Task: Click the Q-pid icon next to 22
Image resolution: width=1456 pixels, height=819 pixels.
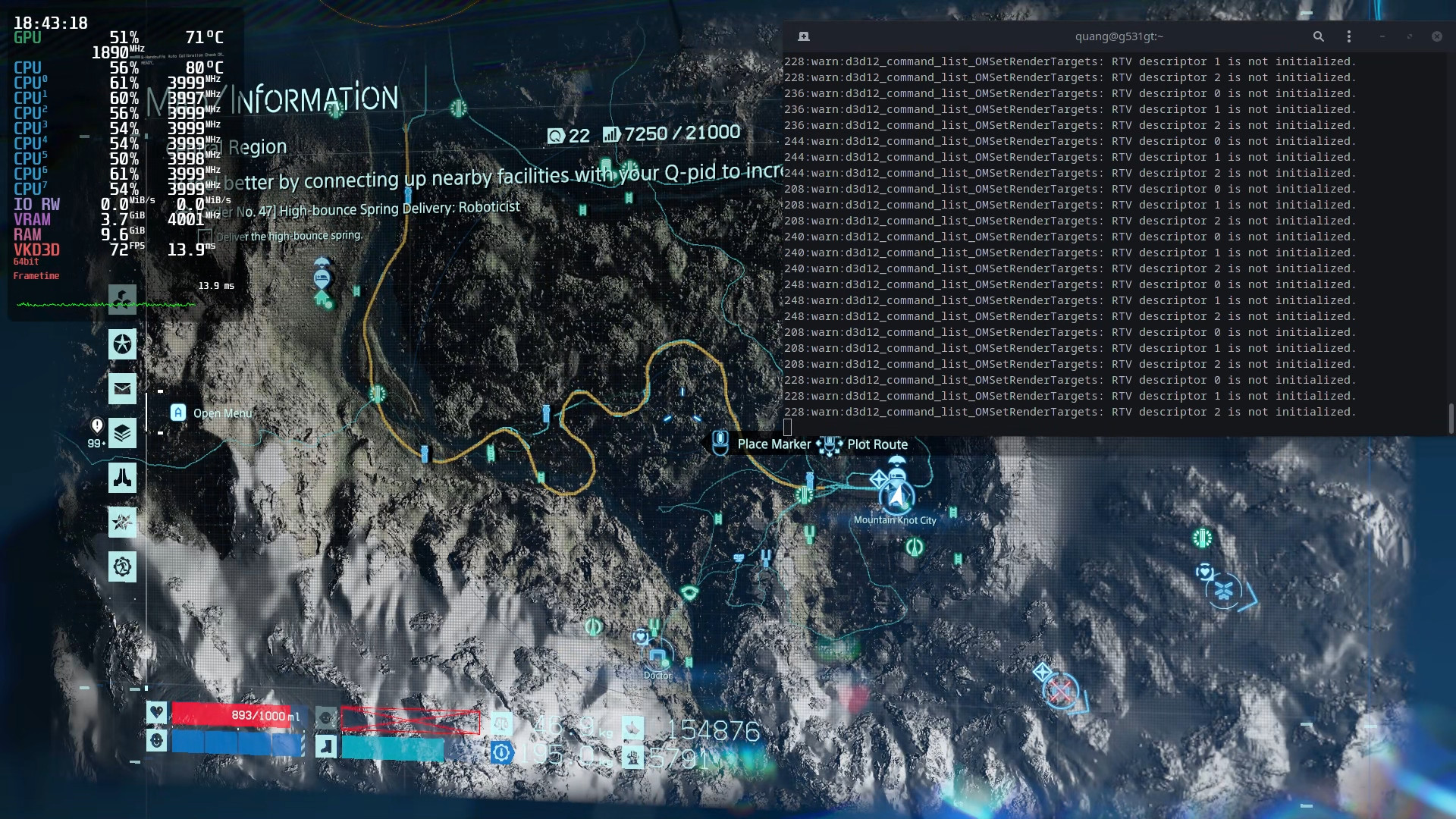Action: point(556,136)
